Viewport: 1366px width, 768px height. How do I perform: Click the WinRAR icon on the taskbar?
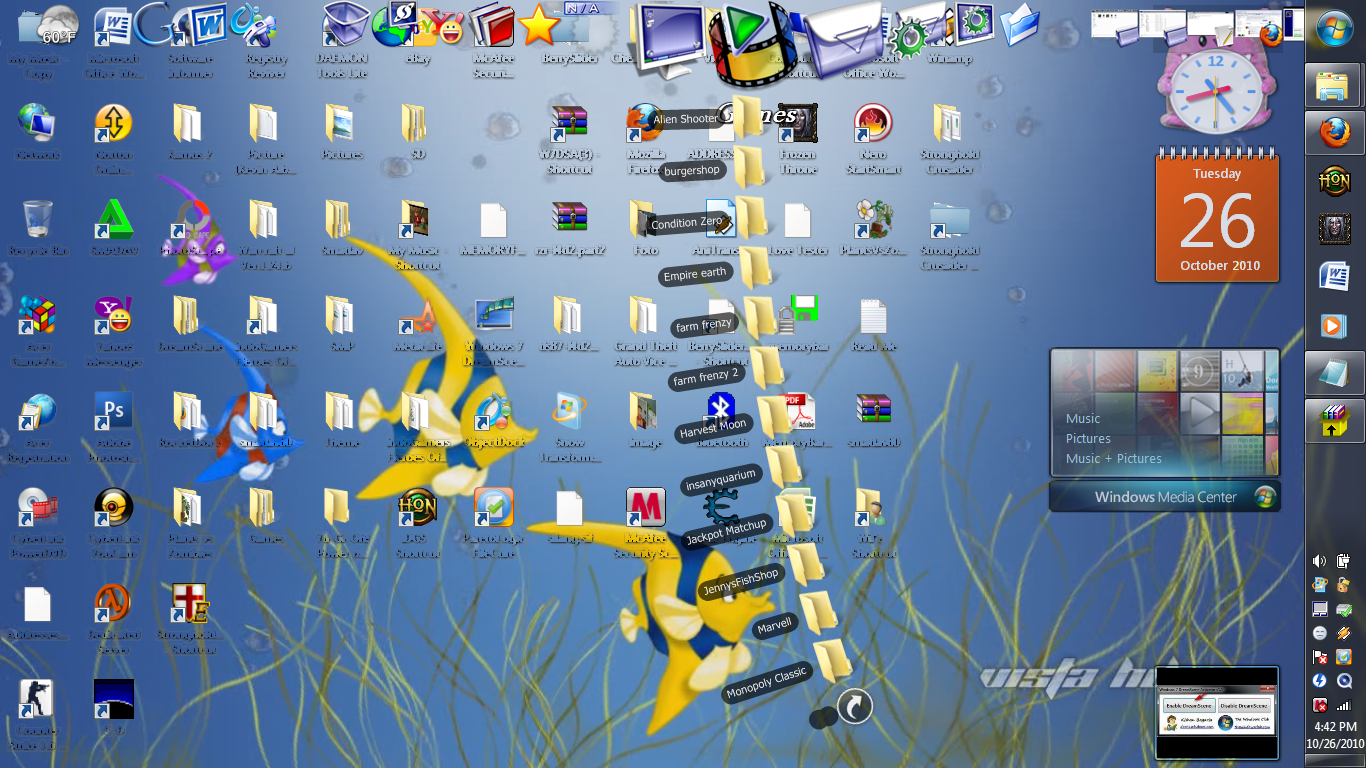pyautogui.click(x=1335, y=421)
